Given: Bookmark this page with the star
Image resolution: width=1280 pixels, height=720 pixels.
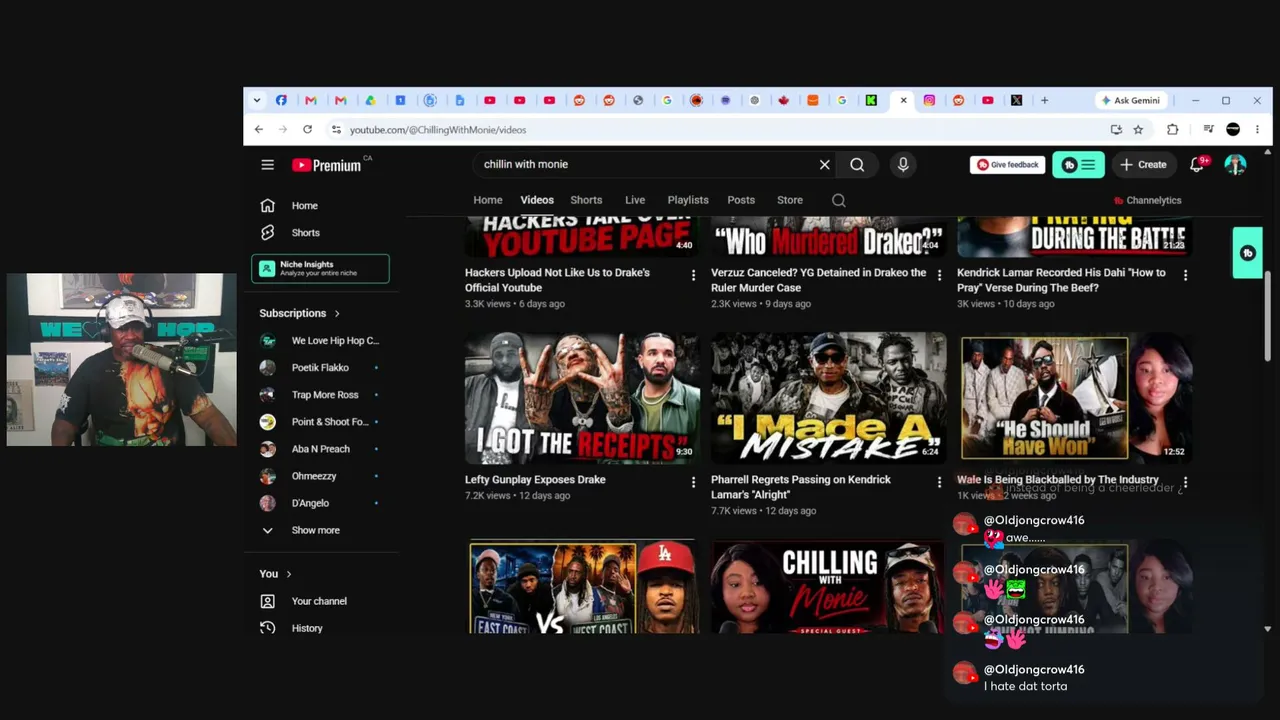Looking at the screenshot, I should pos(1138,129).
